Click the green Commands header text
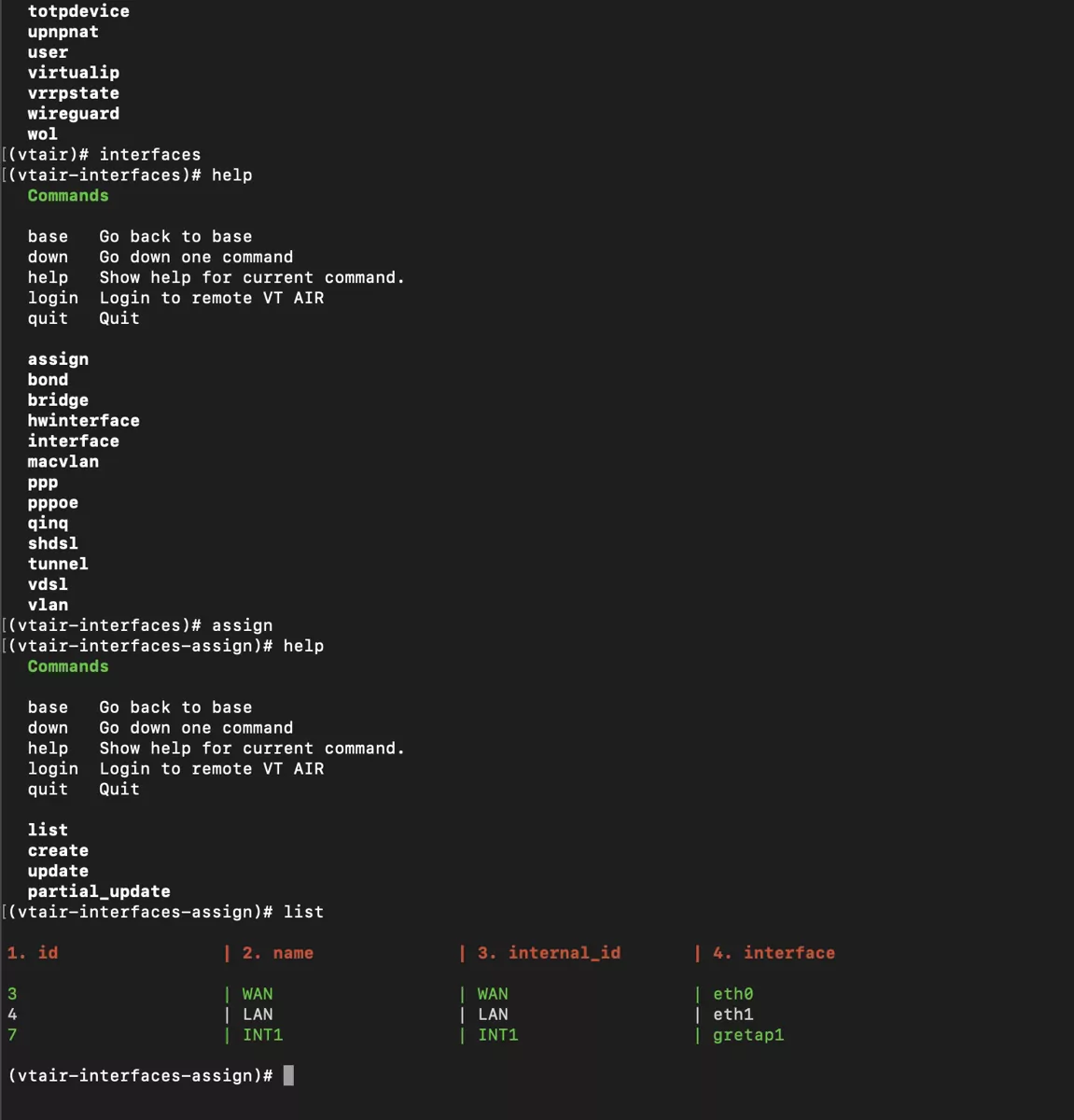Screen dimensions: 1074x1120 (67, 195)
